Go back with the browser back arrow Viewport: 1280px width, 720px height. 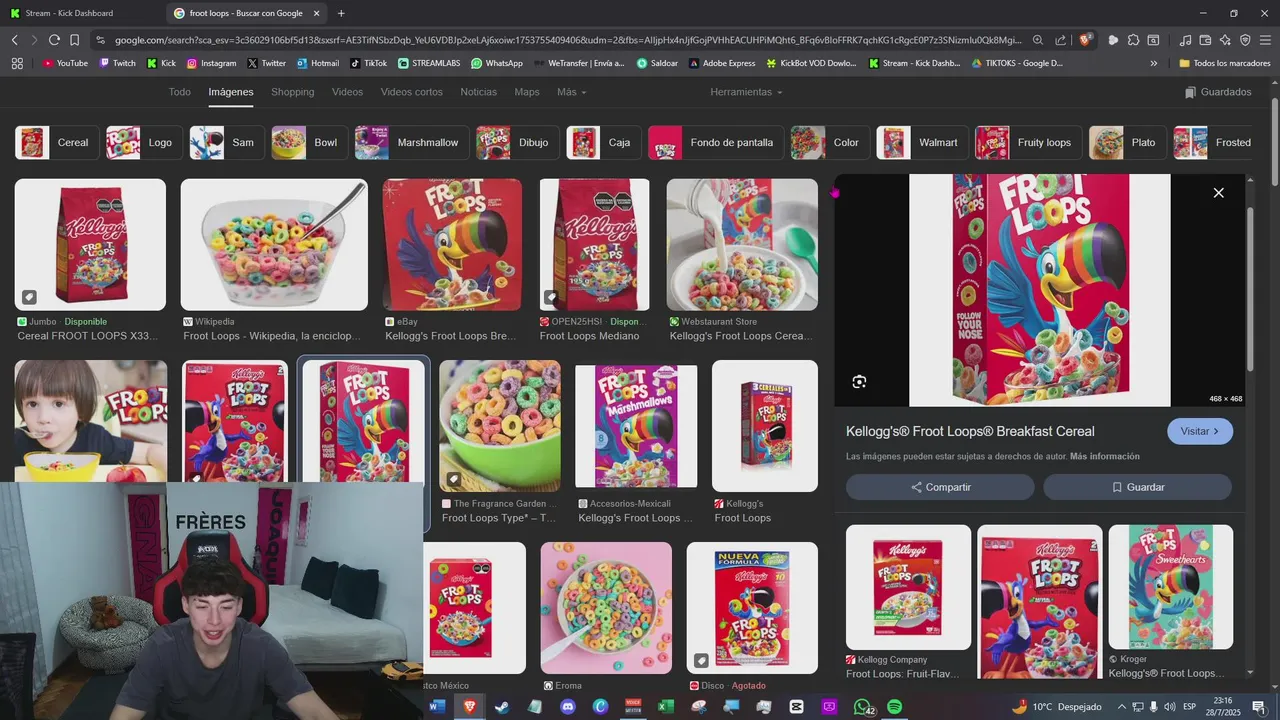tap(14, 40)
